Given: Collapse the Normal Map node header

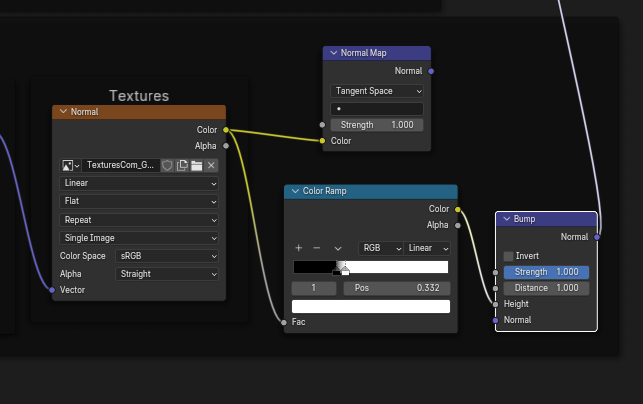Looking at the screenshot, I should click(333, 53).
